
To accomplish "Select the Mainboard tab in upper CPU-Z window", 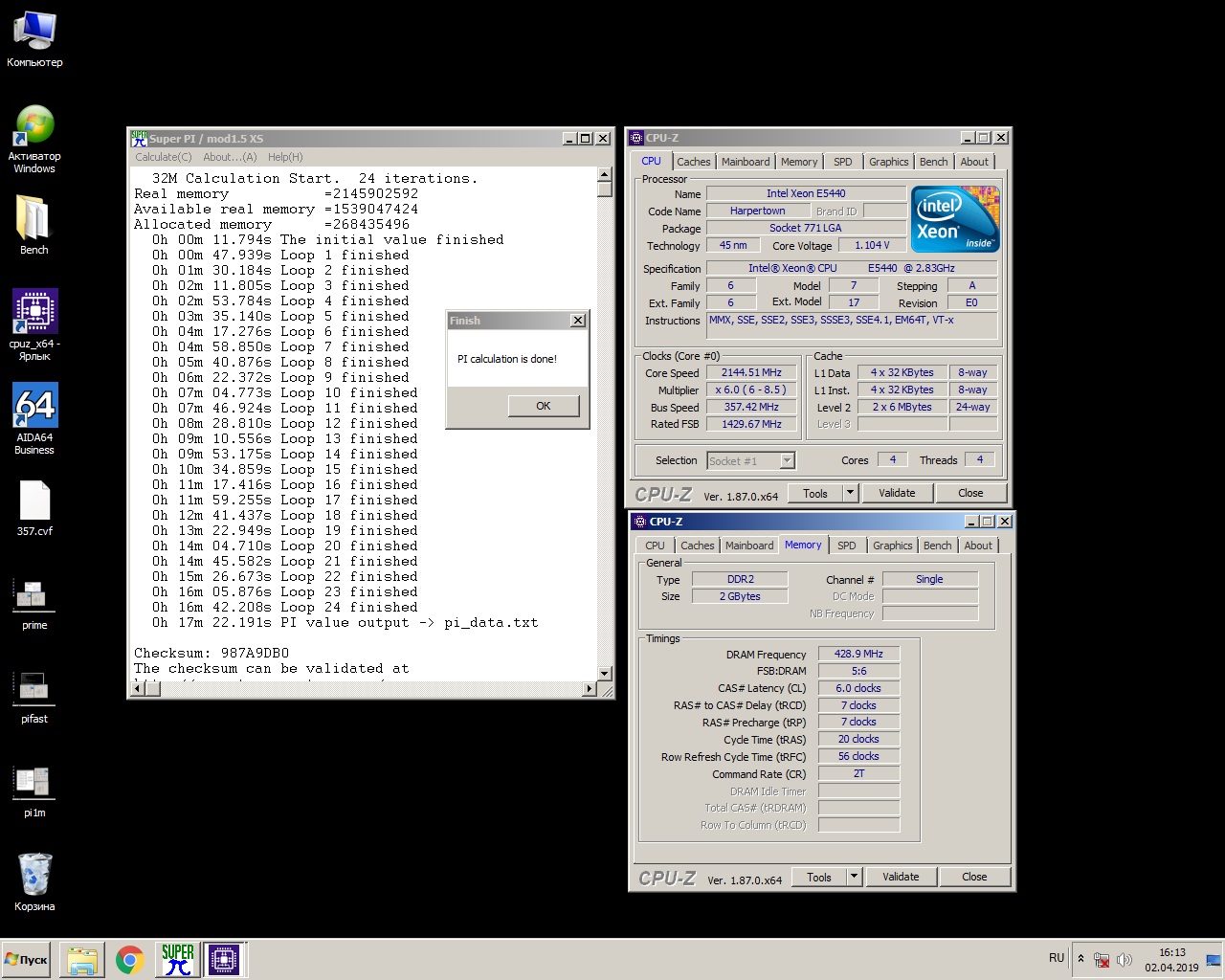I will [x=746, y=162].
